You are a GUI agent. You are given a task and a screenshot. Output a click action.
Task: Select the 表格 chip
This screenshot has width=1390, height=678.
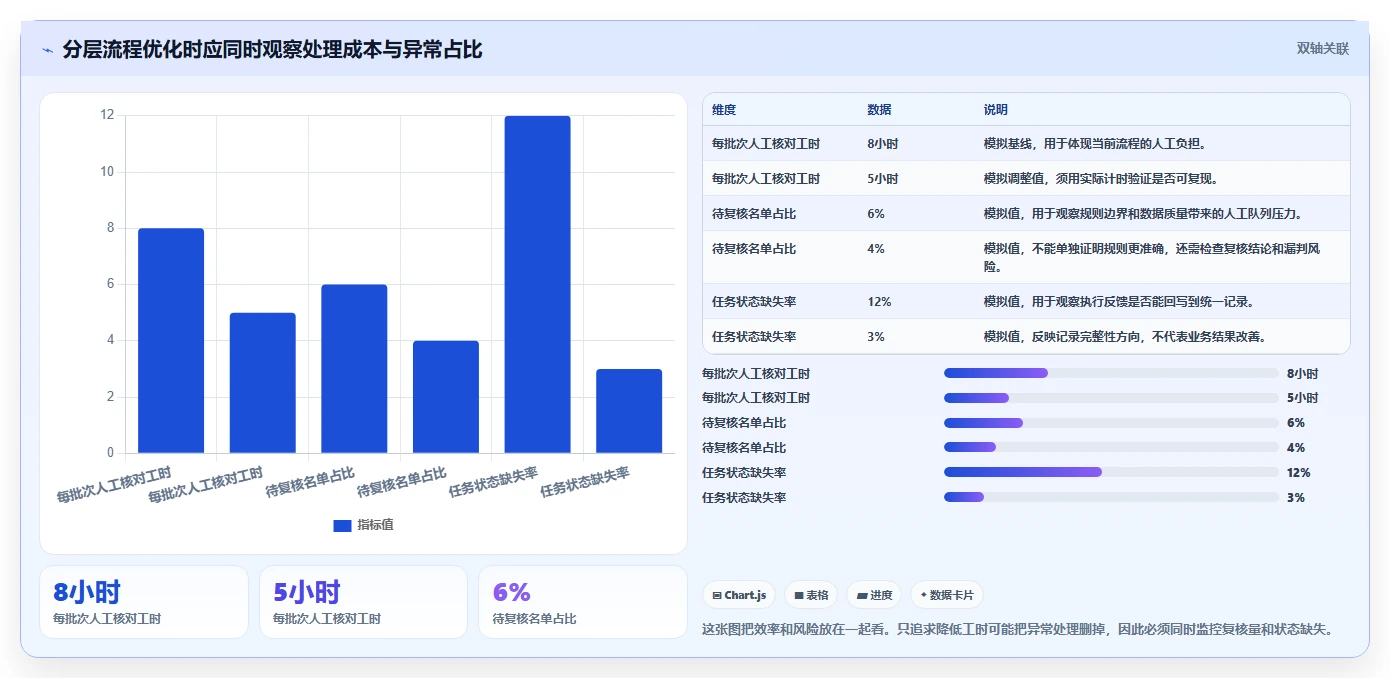point(811,595)
